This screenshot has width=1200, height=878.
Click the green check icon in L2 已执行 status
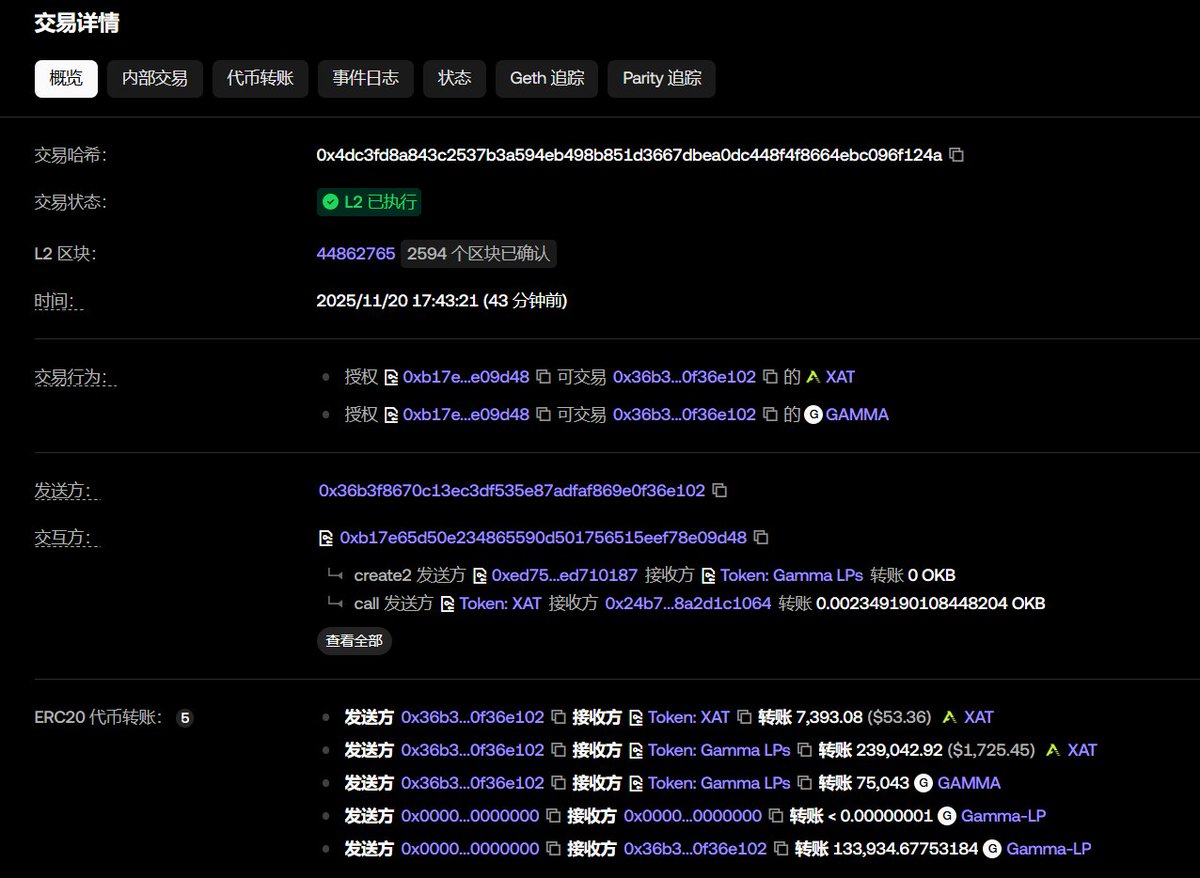[x=330, y=202]
